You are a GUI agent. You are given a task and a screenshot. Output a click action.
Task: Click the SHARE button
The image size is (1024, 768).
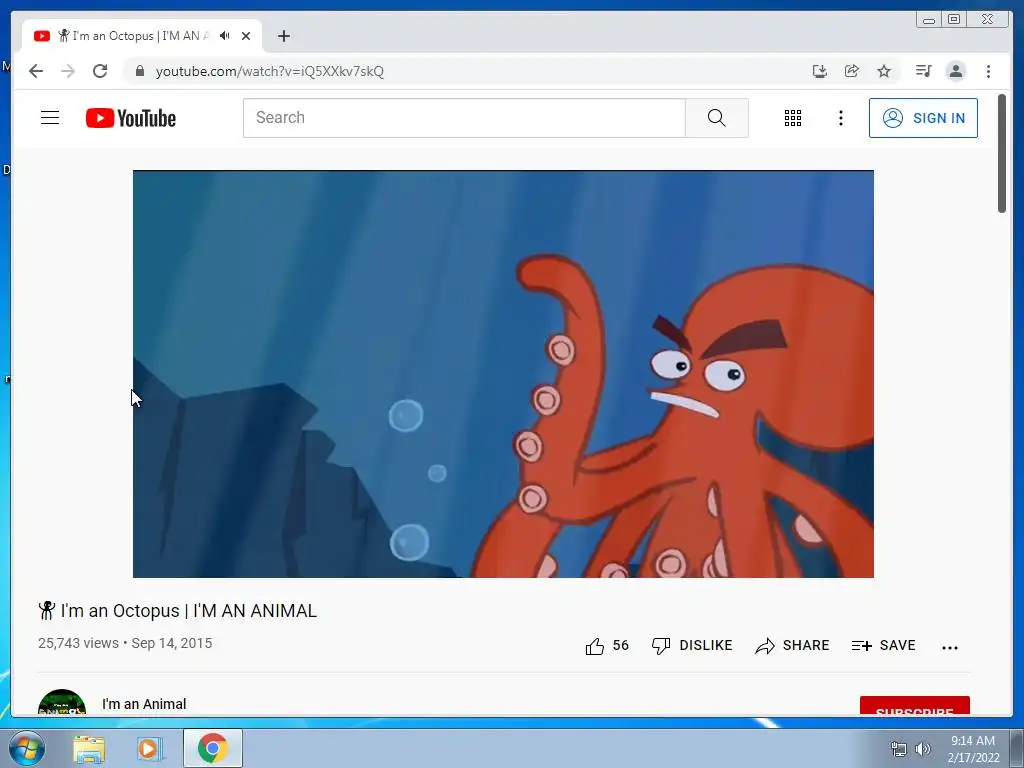pos(792,646)
